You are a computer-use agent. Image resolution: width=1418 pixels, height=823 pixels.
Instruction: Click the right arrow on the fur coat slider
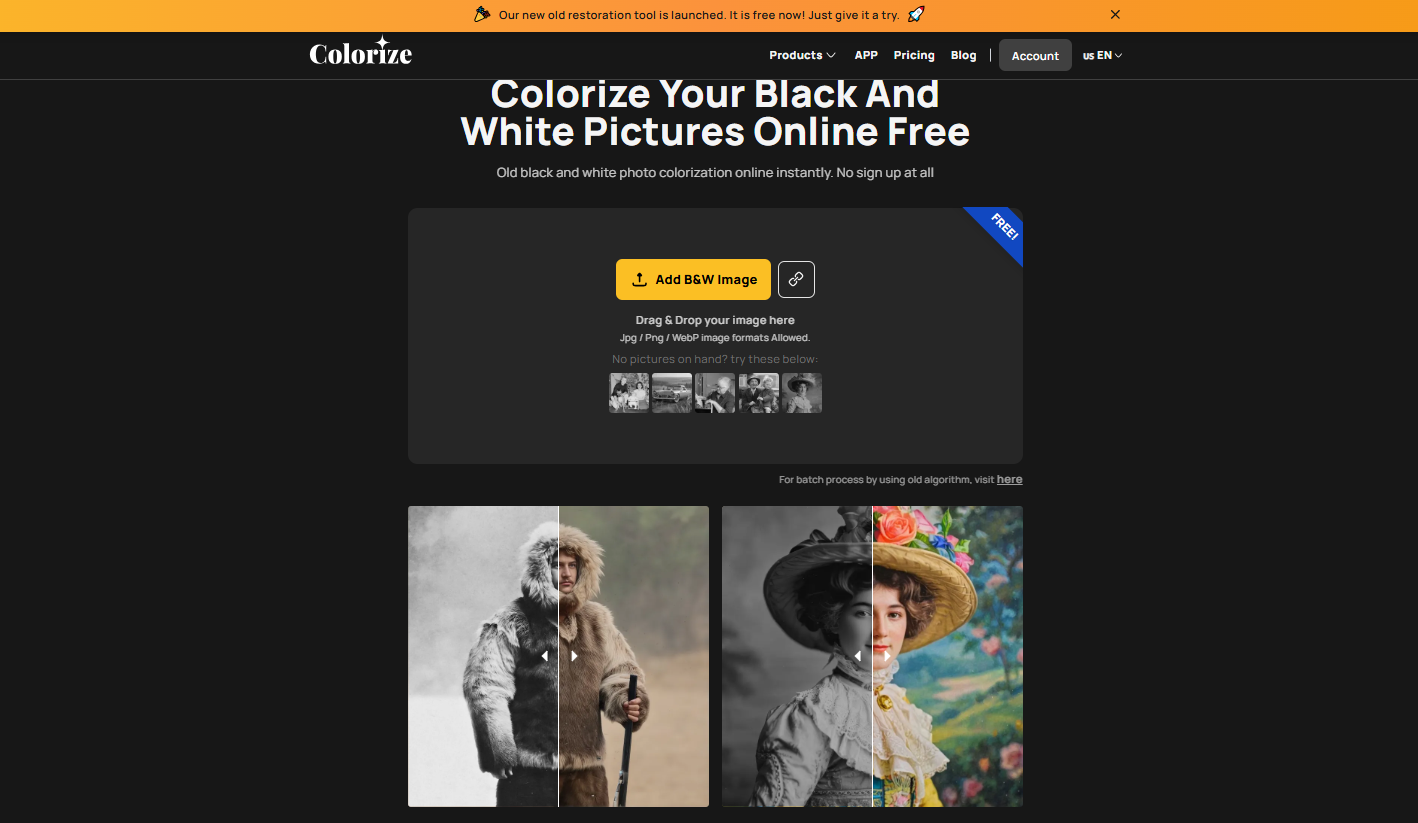(x=574, y=656)
